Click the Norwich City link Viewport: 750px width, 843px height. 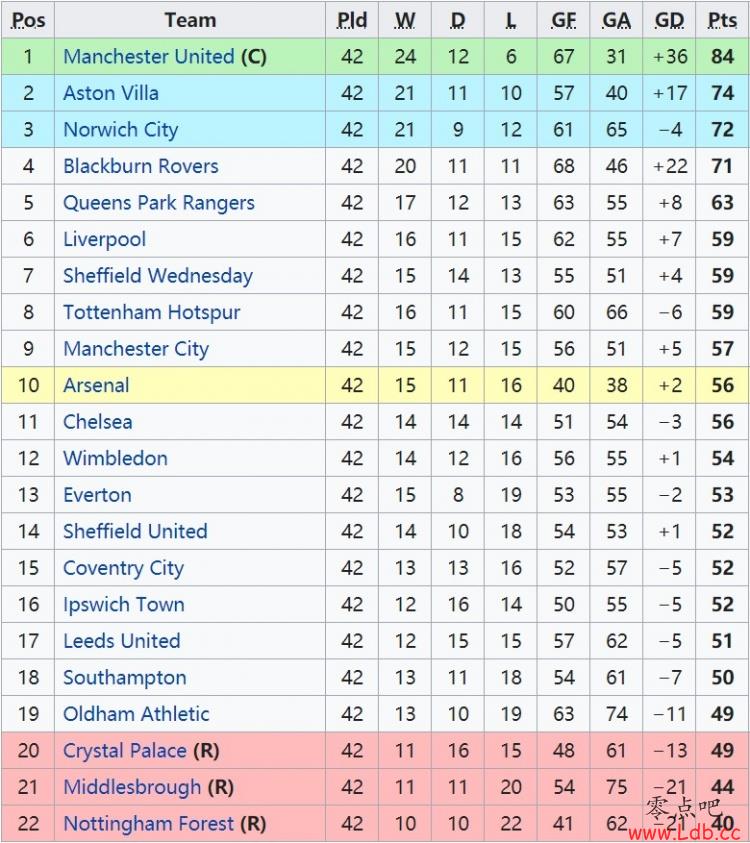click(120, 130)
